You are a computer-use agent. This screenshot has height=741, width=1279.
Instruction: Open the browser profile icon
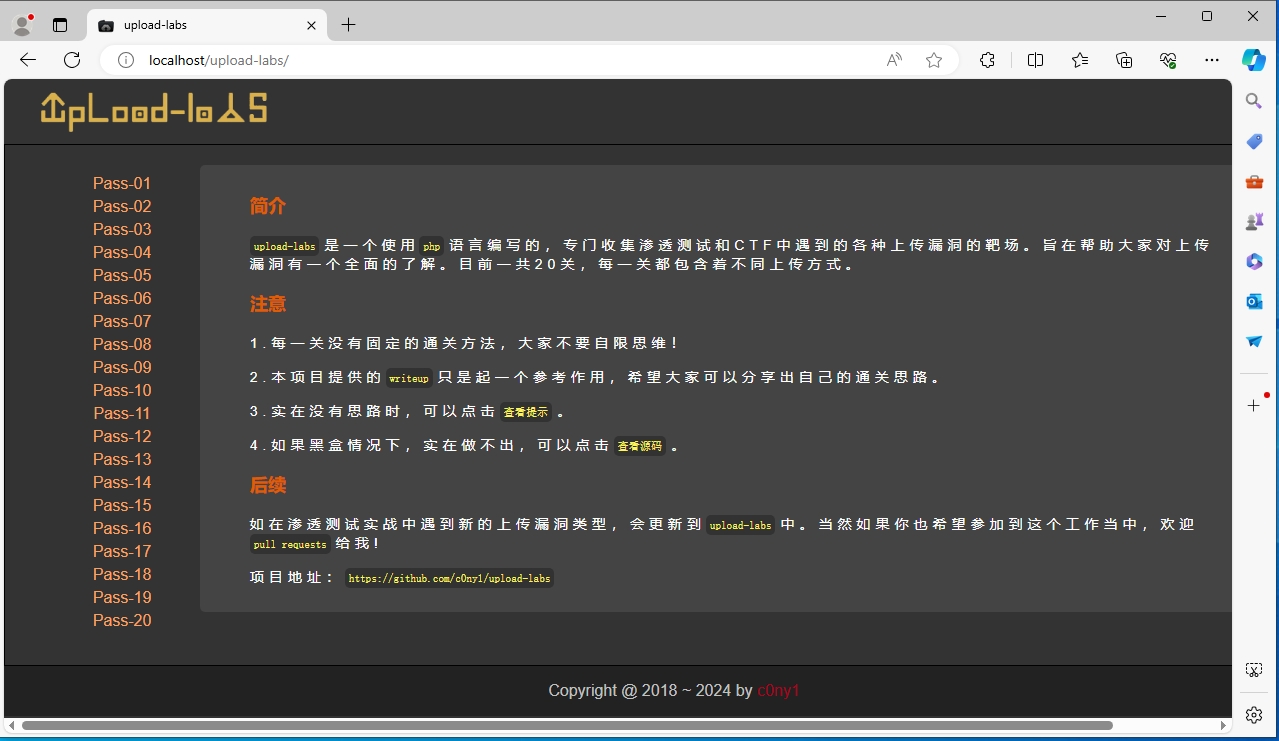[x=22, y=24]
